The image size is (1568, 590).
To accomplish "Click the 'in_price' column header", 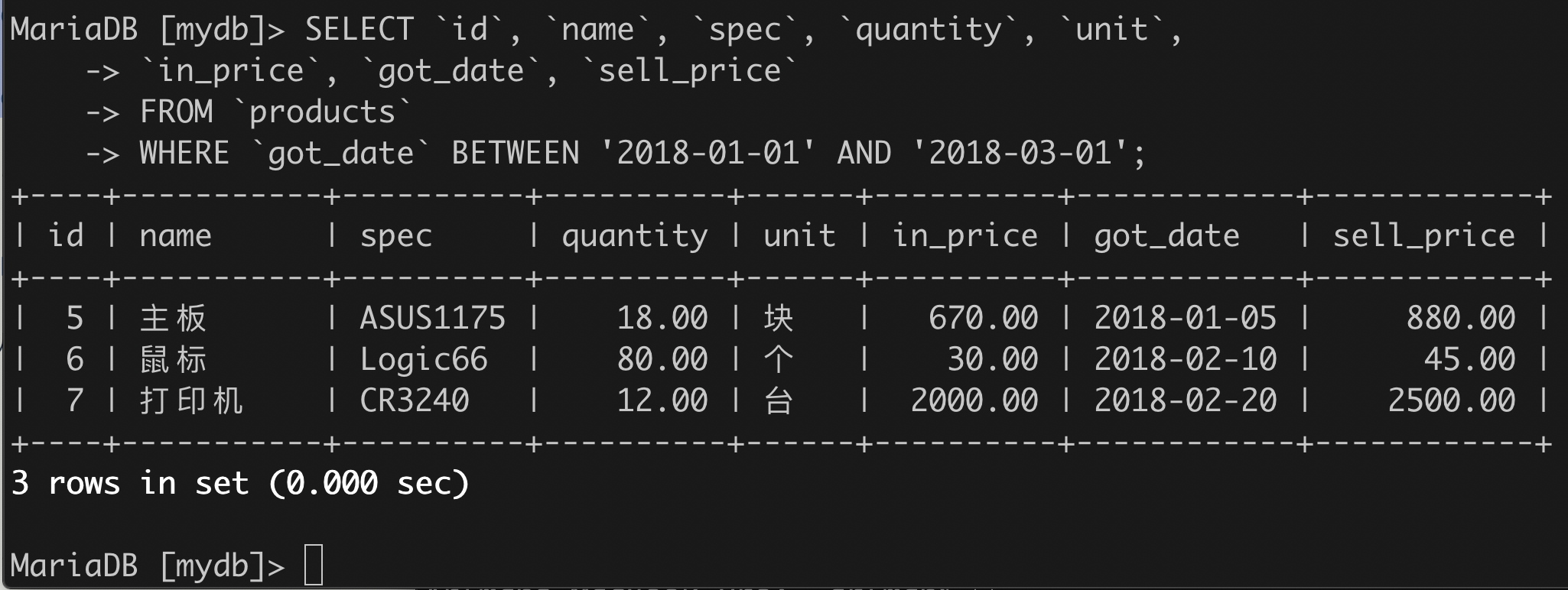I will (965, 235).
